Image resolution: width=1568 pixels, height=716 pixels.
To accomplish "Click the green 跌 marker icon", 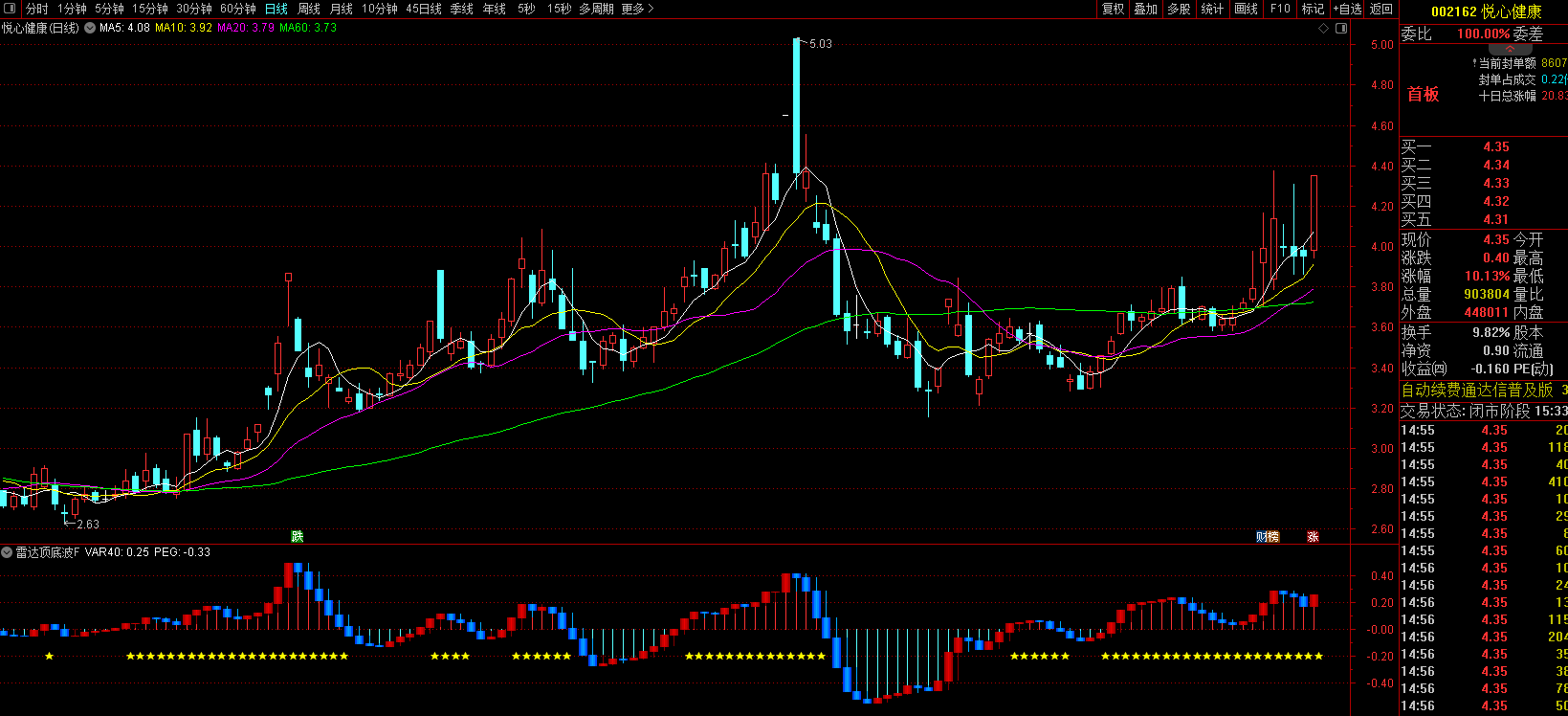I will (x=298, y=536).
